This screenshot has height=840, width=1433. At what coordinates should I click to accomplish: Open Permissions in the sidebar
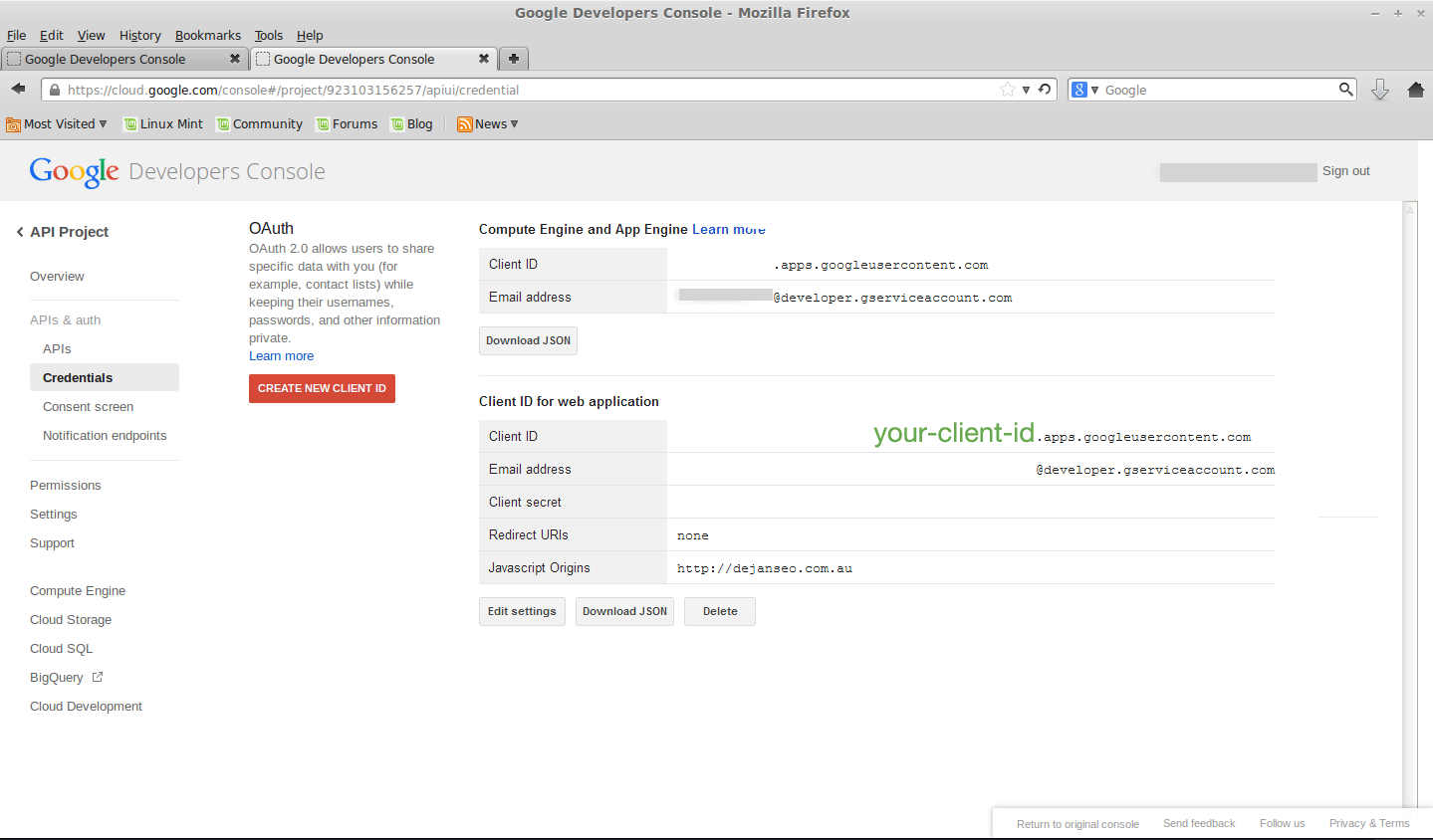[66, 486]
